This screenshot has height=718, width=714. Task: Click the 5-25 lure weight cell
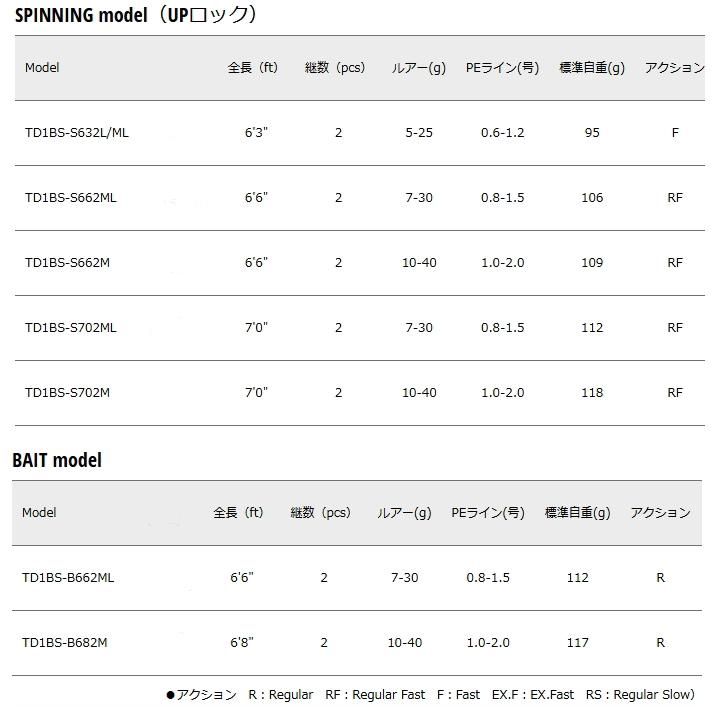coord(419,133)
